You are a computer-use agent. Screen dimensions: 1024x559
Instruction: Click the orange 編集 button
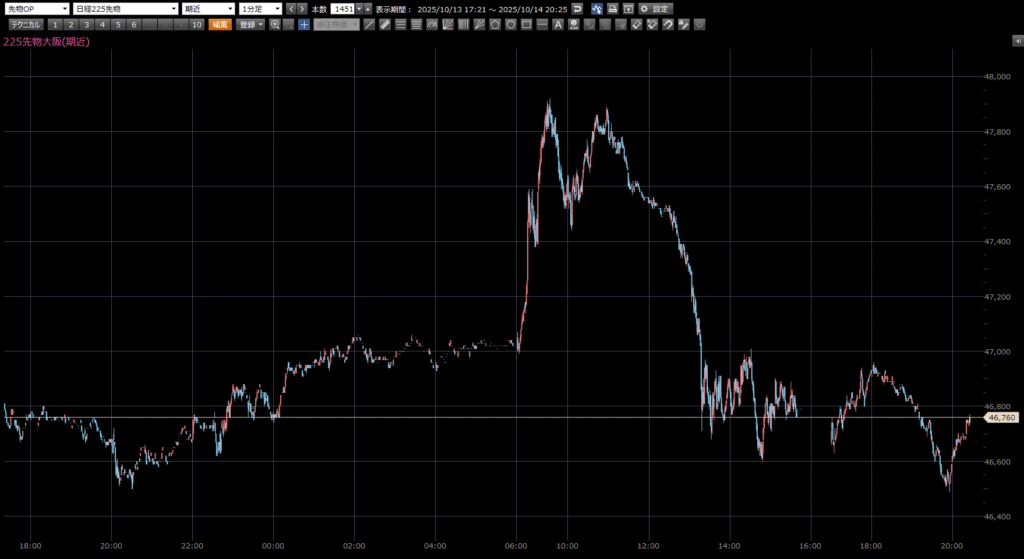click(220, 24)
